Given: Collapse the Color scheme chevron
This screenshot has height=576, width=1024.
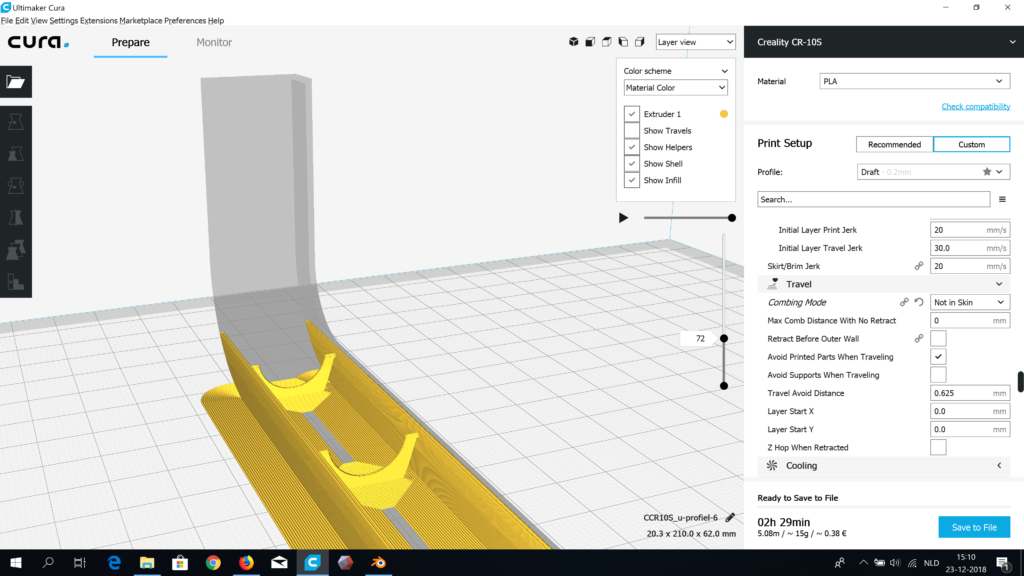Looking at the screenshot, I should point(724,71).
